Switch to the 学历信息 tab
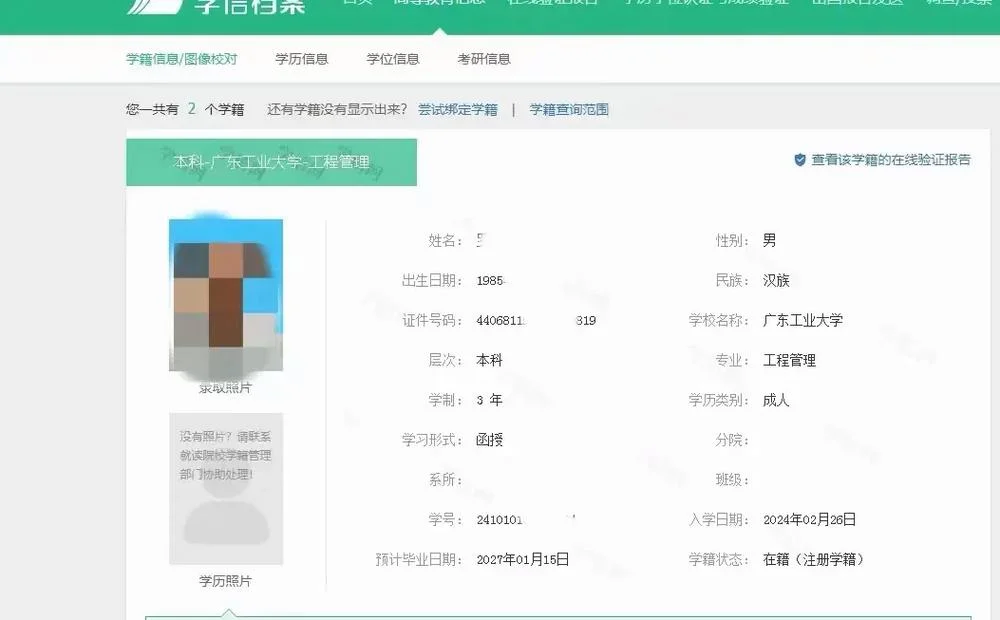 tap(302, 59)
